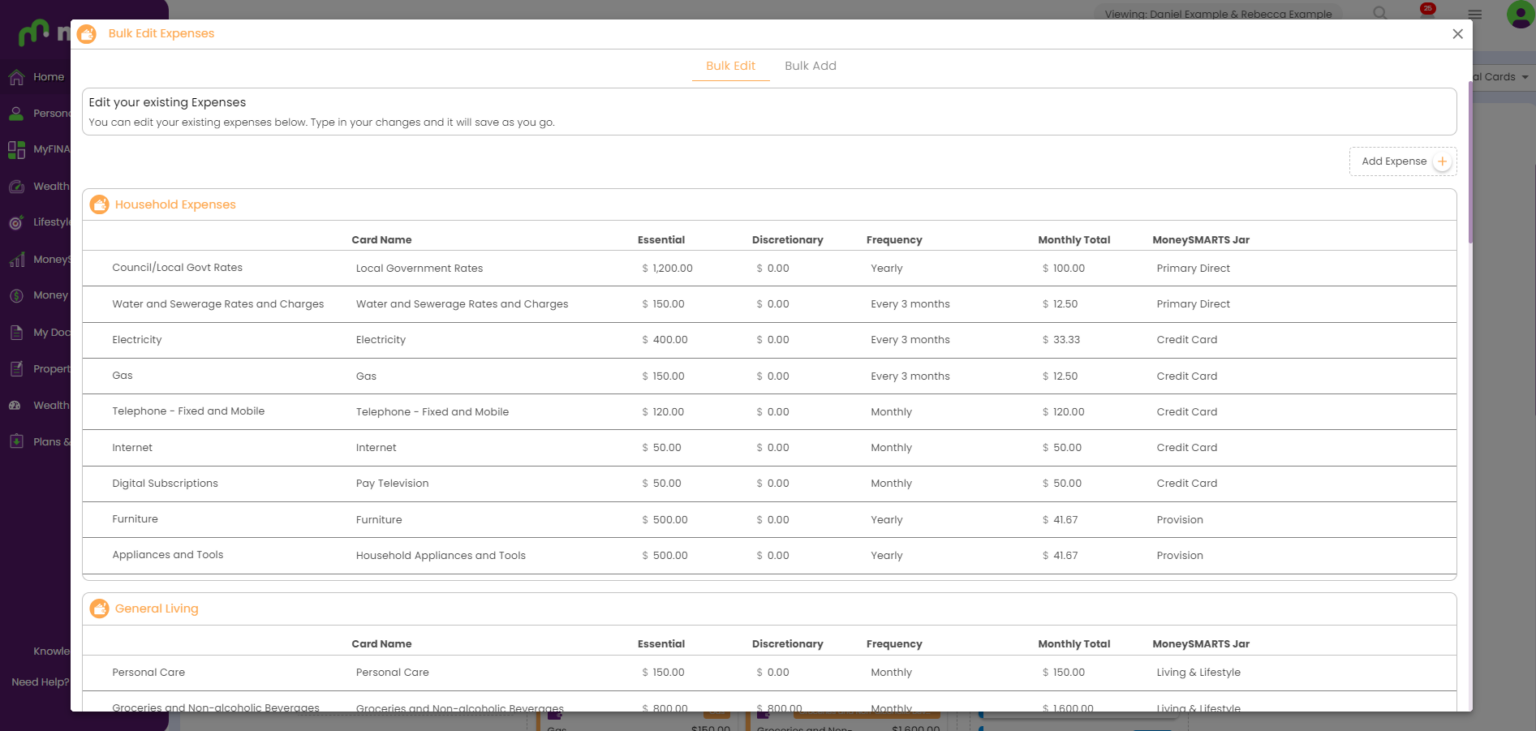Click the Need Help? link

[x=40, y=681]
